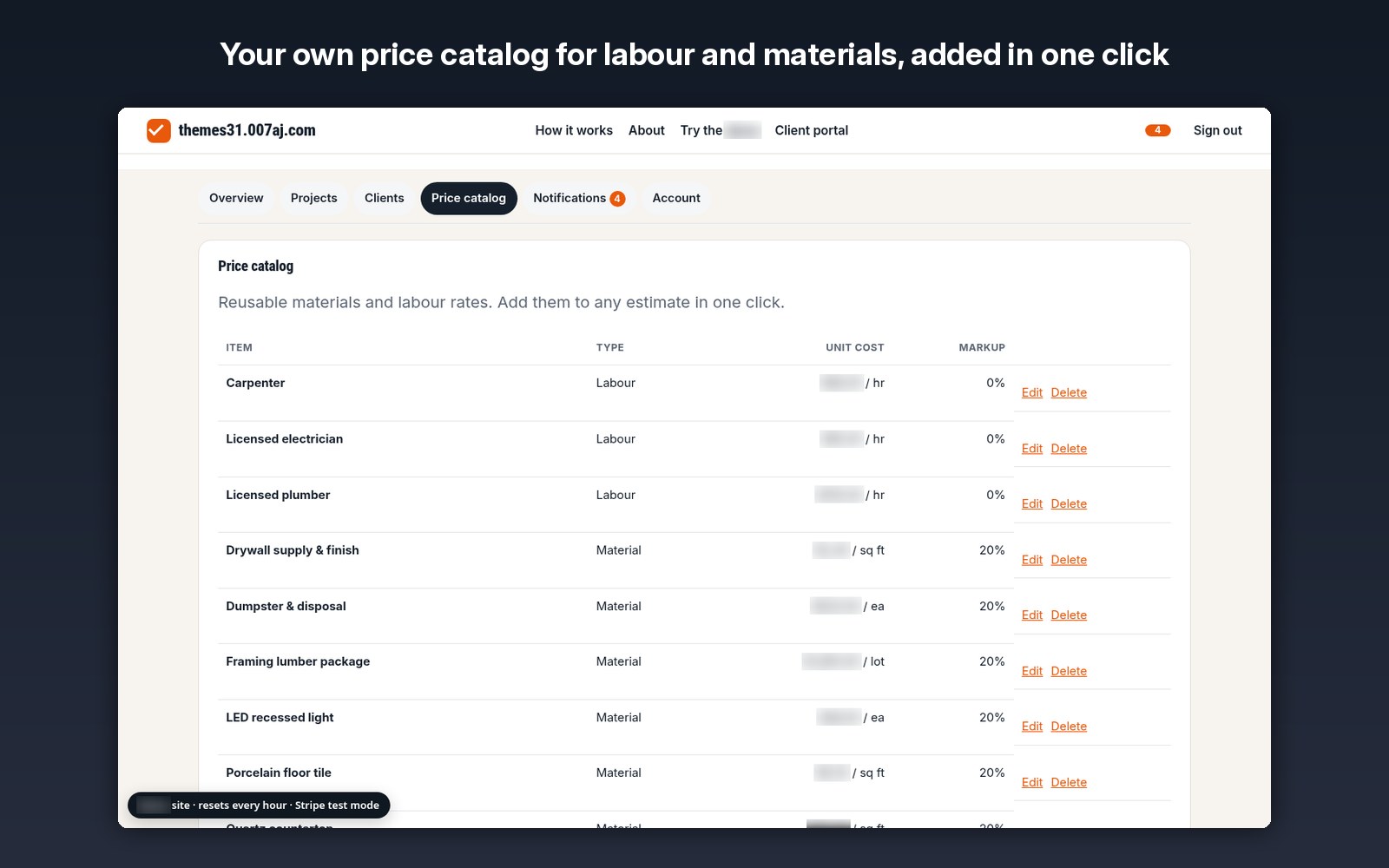Delete the Licensed electrician item
Image resolution: width=1389 pixels, height=868 pixels.
pyautogui.click(x=1069, y=449)
